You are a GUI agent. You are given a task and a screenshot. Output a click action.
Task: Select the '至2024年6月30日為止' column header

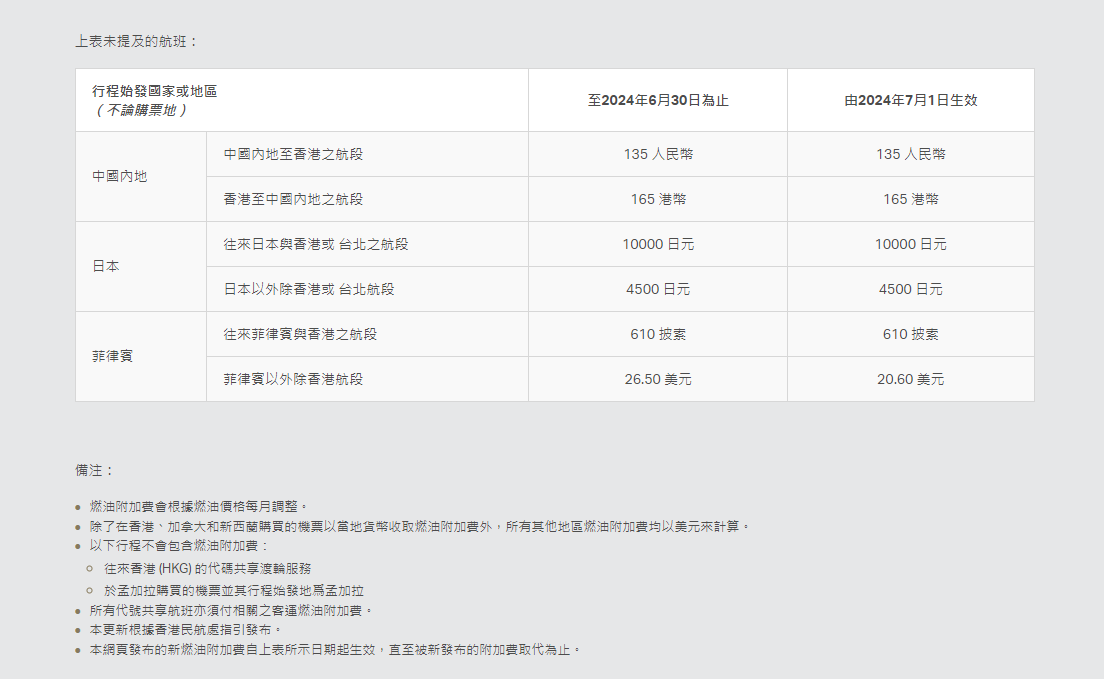[x=657, y=100]
